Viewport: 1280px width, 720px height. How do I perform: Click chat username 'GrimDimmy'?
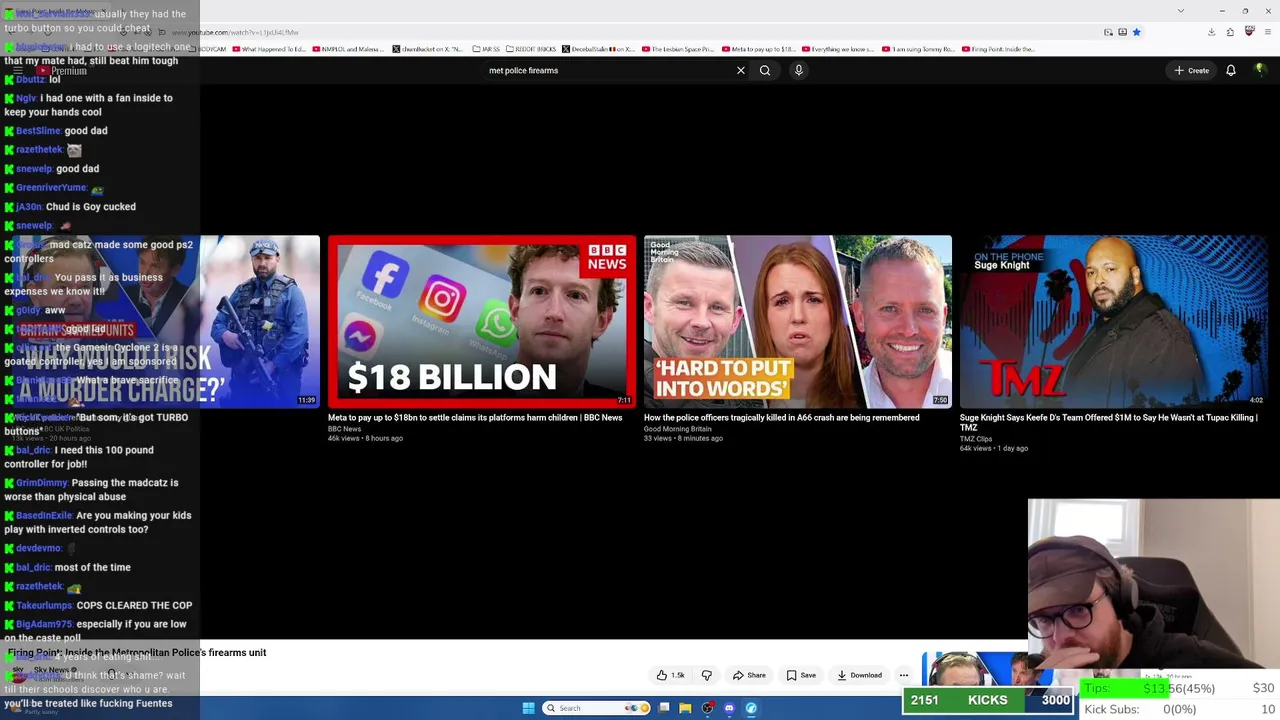41,483
